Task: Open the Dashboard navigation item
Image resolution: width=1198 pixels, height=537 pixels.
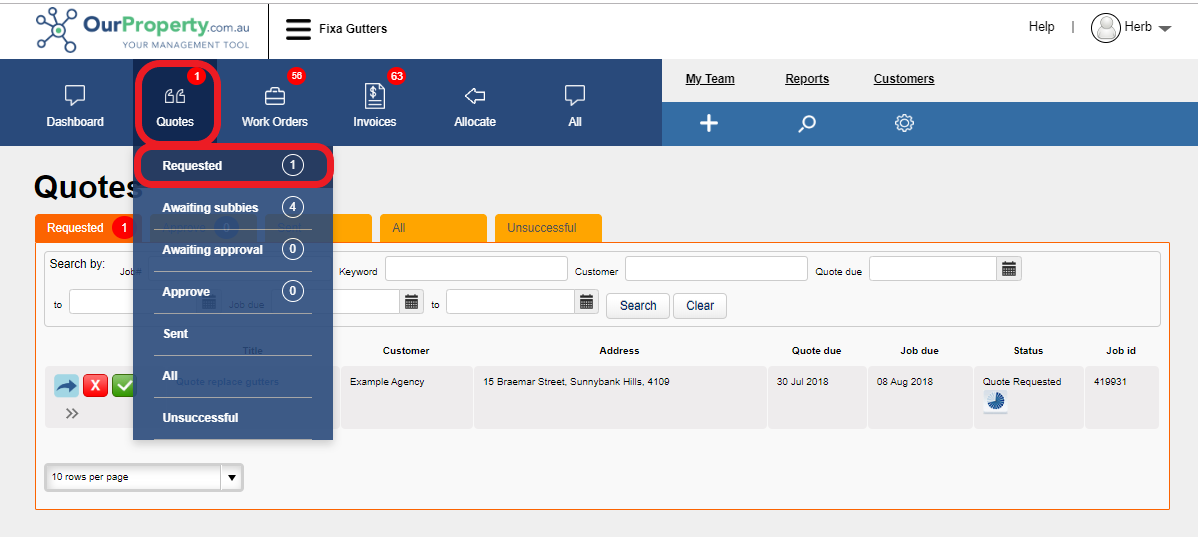Action: coord(75,106)
